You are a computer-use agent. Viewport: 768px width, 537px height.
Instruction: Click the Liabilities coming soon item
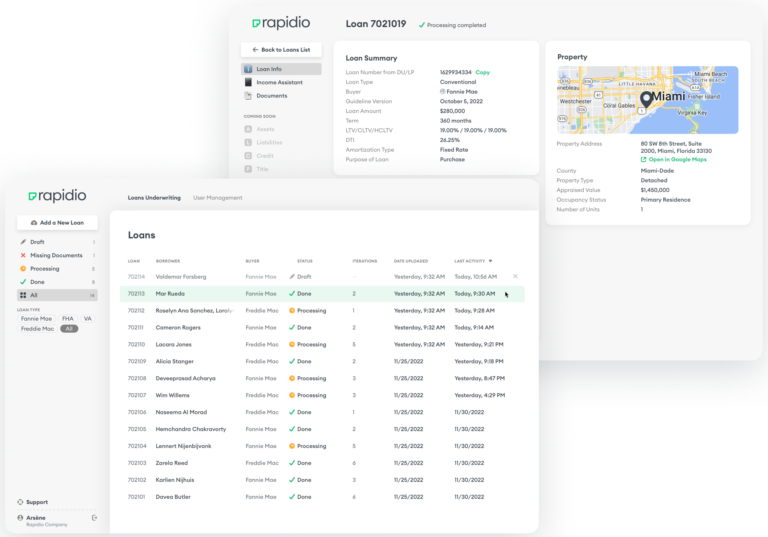264,142
